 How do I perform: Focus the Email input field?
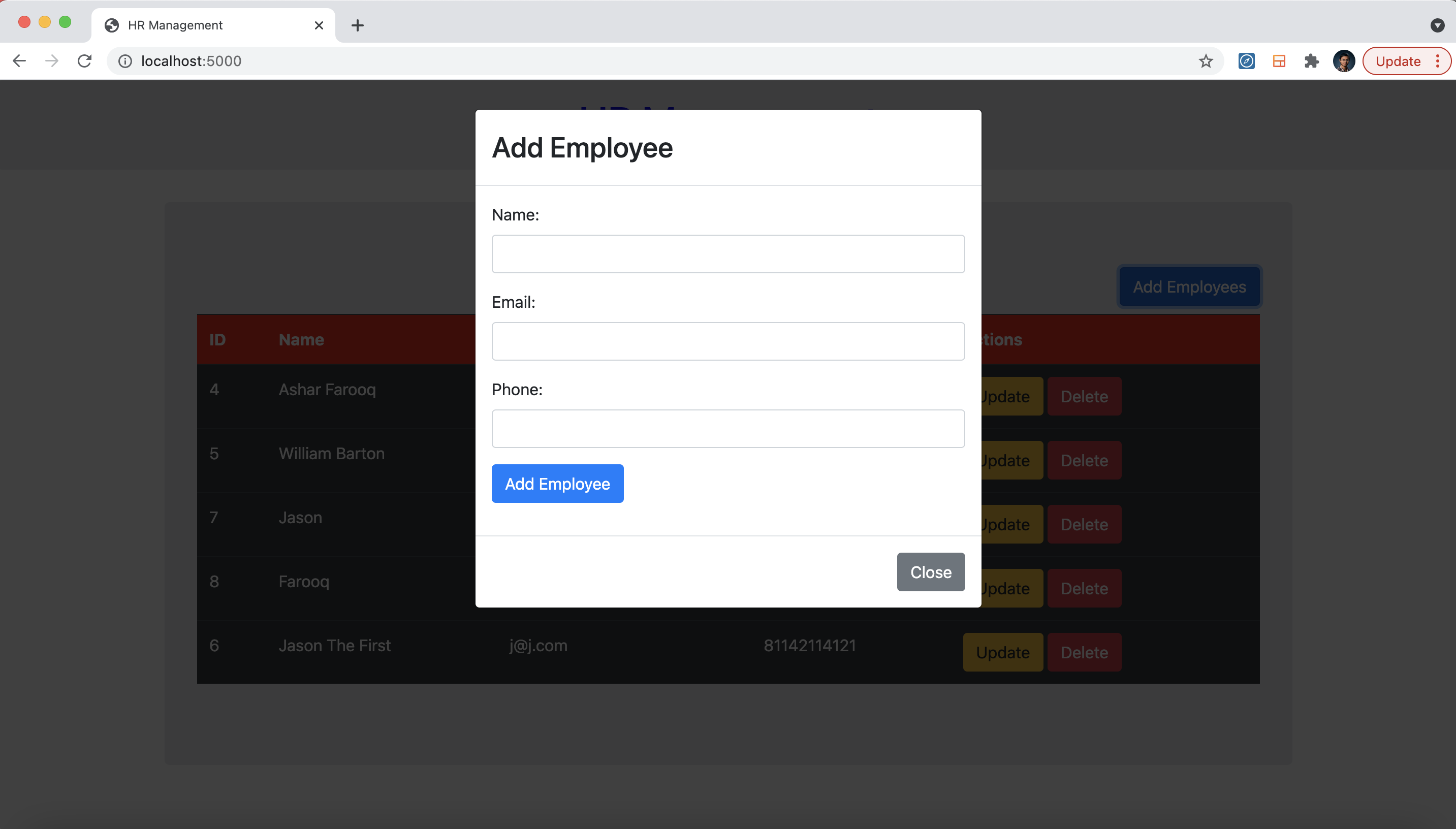727,341
